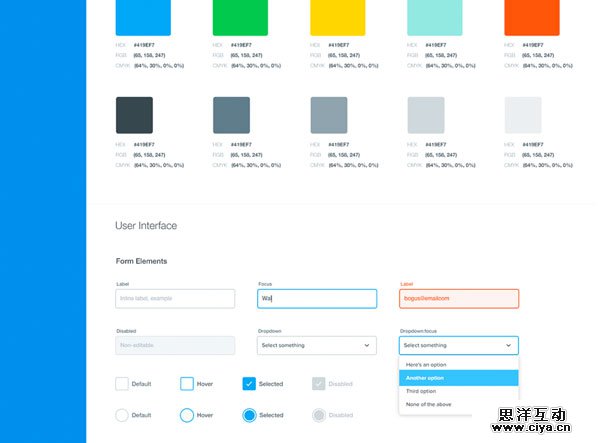Open the 'Select something' Dropdown

pyautogui.click(x=317, y=345)
